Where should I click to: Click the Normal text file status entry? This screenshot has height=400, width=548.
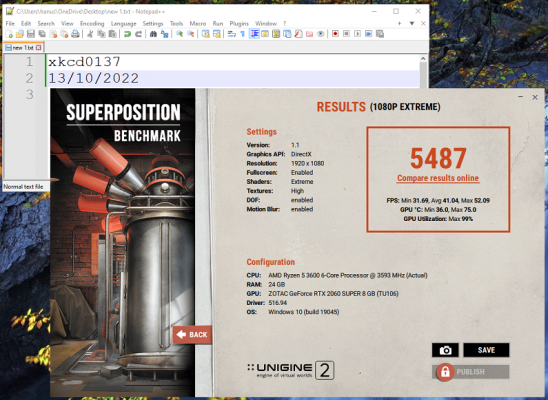pos(23,187)
